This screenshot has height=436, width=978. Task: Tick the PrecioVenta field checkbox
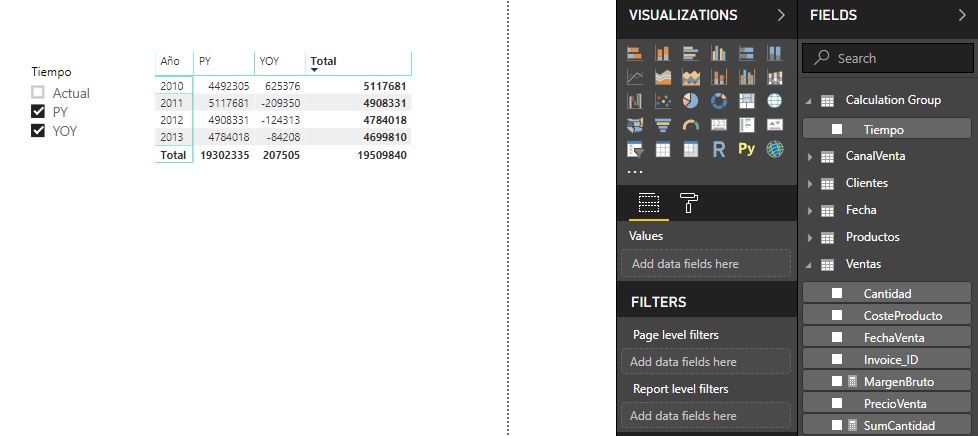click(x=837, y=404)
